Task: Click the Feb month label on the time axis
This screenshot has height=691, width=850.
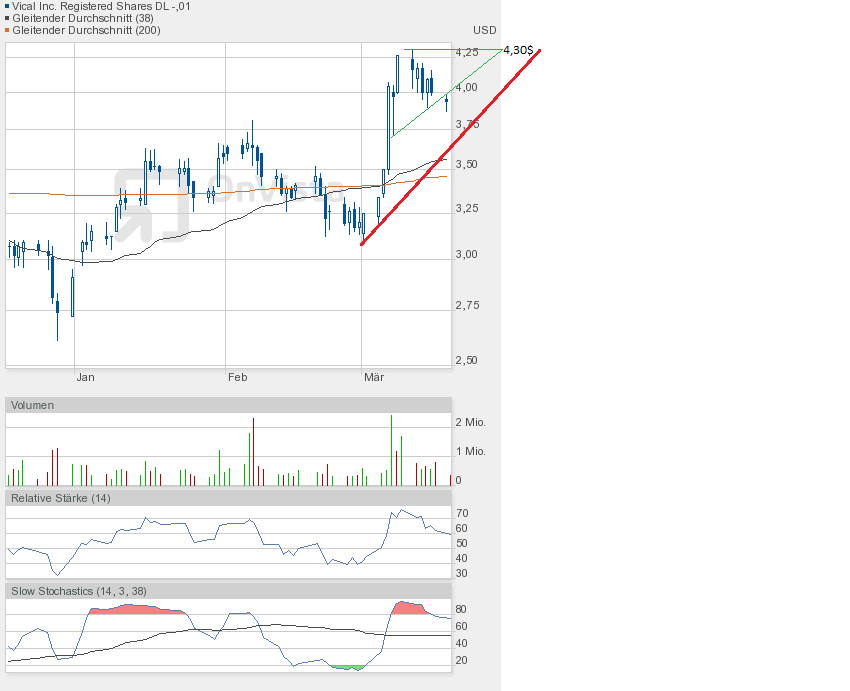Action: 237,377
